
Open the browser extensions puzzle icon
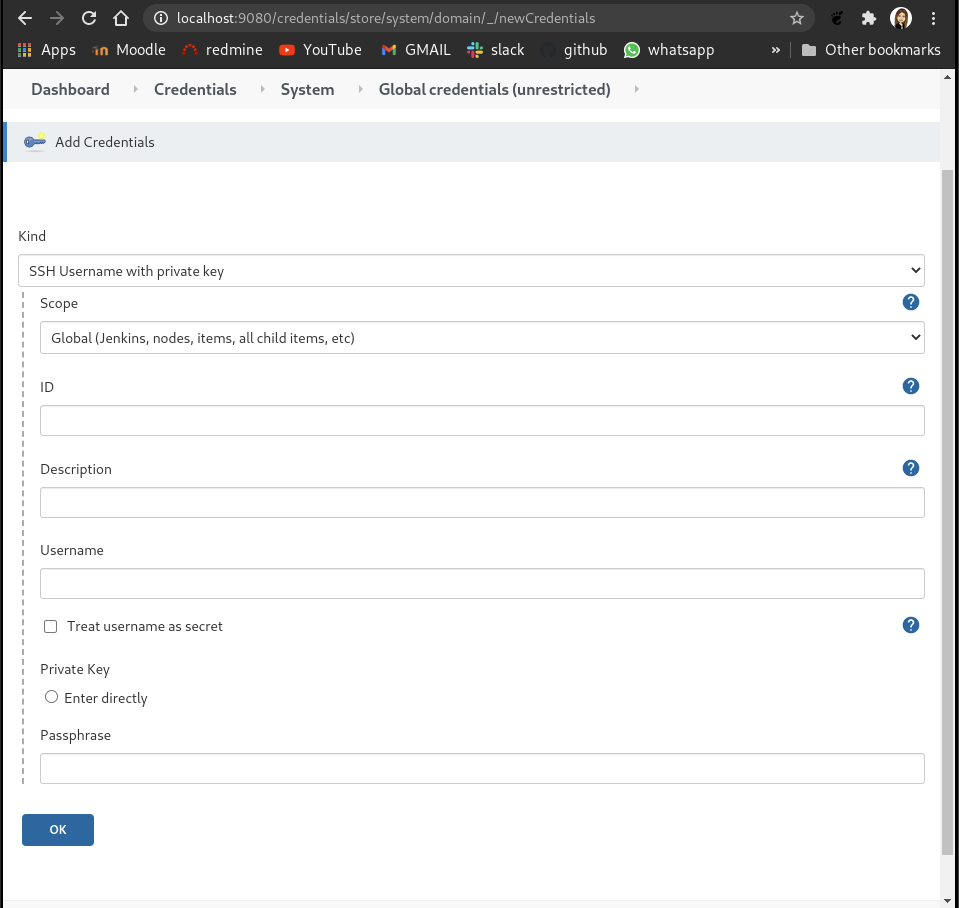[x=868, y=18]
